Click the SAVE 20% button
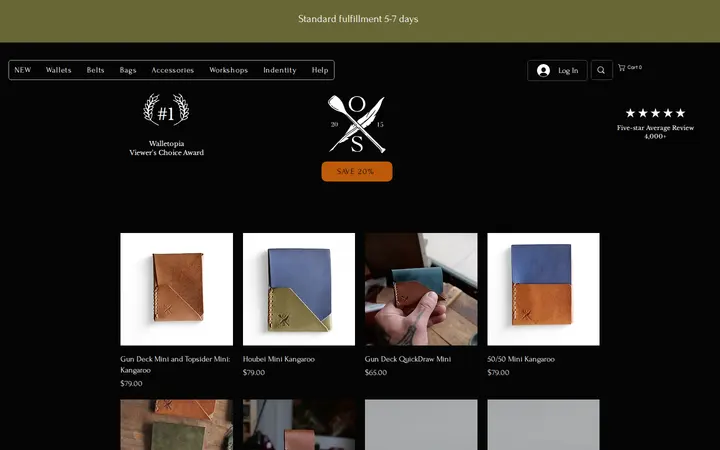Viewport: 720px width, 450px height. [x=357, y=171]
